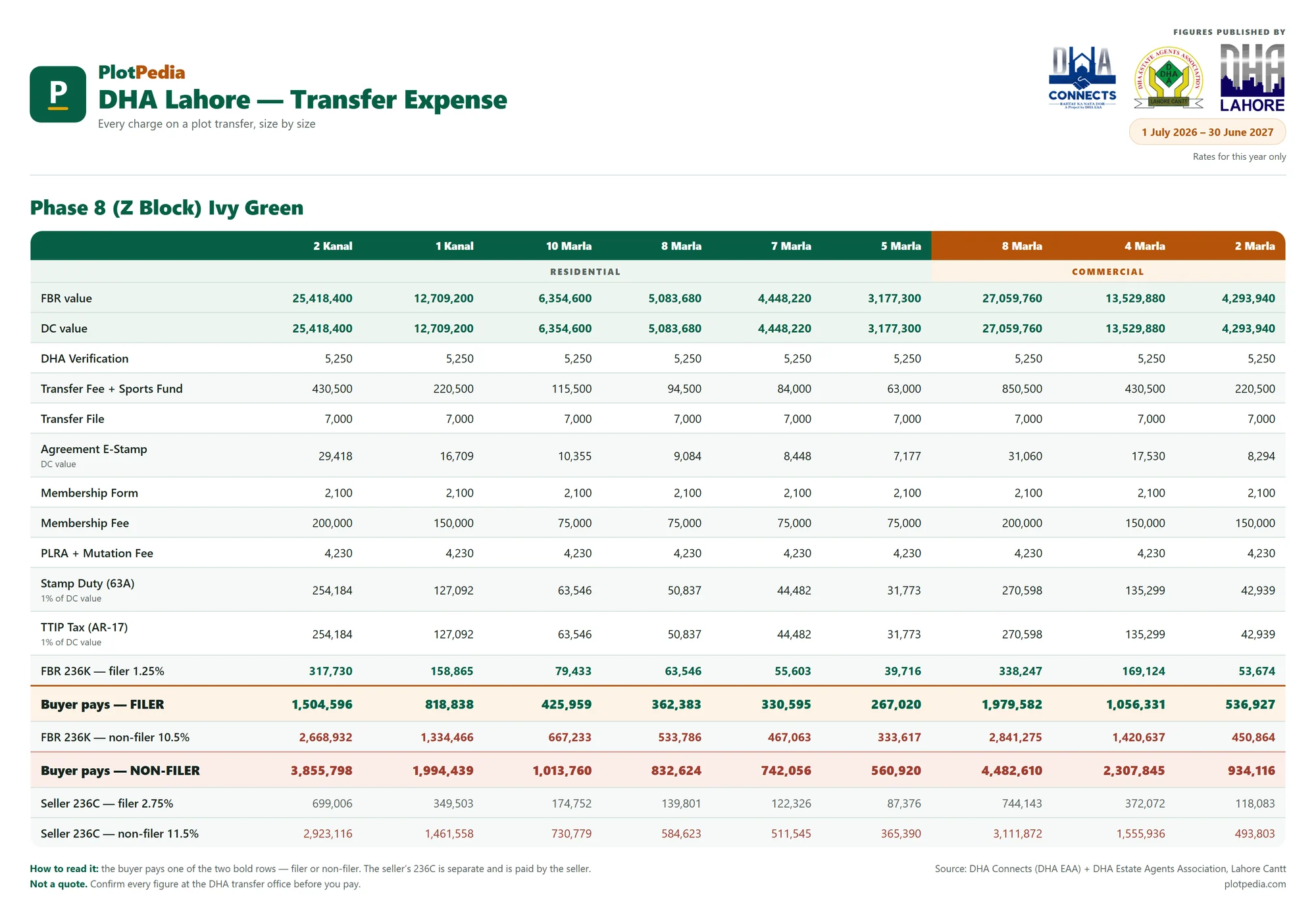Click the 10 Marla residential column header
This screenshot has width=1316, height=905.
pyautogui.click(x=569, y=246)
